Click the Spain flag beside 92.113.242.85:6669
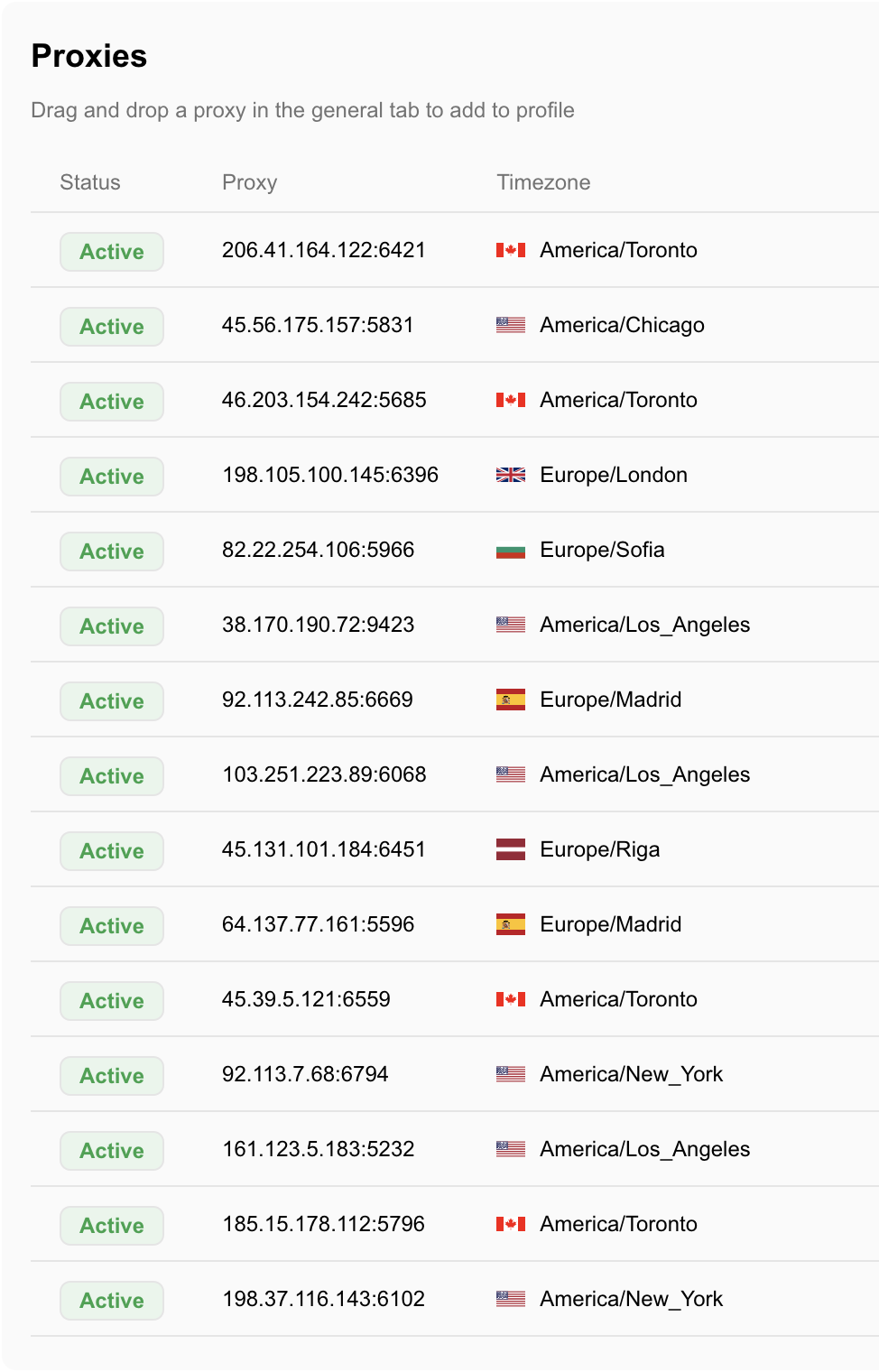This screenshot has height=1372, width=879. coord(511,700)
